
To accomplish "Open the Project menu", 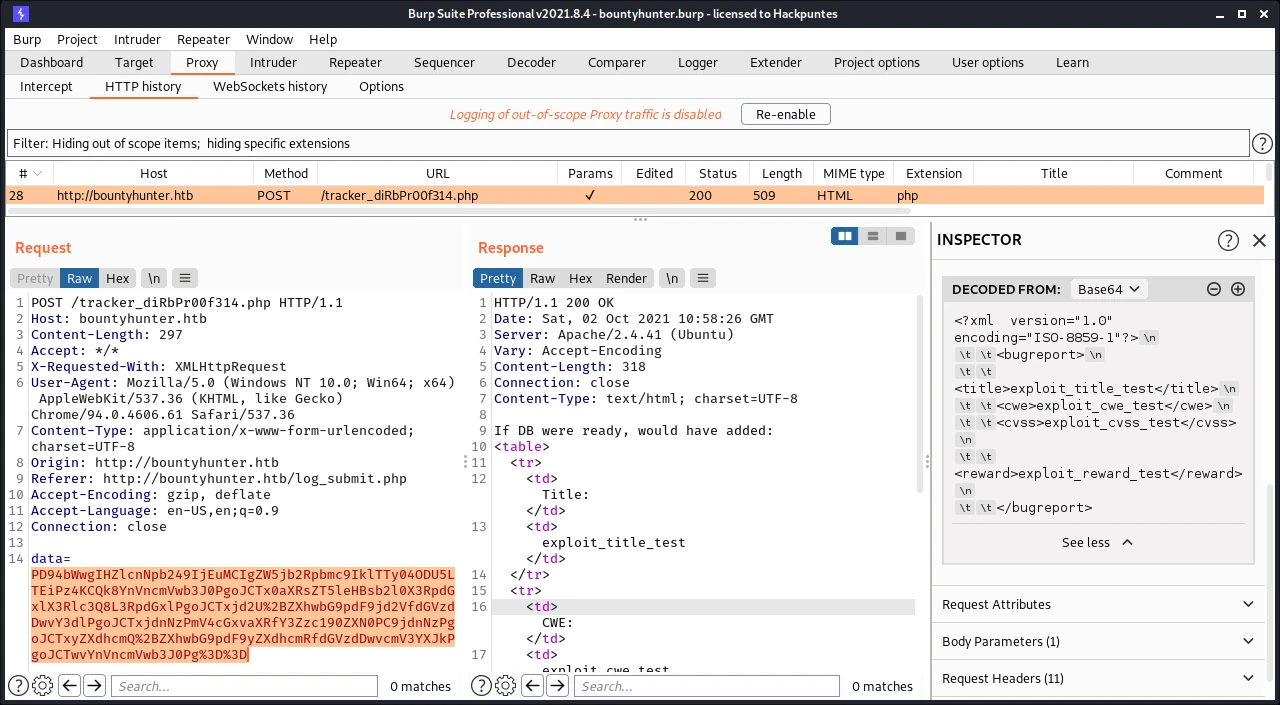I will point(77,39).
